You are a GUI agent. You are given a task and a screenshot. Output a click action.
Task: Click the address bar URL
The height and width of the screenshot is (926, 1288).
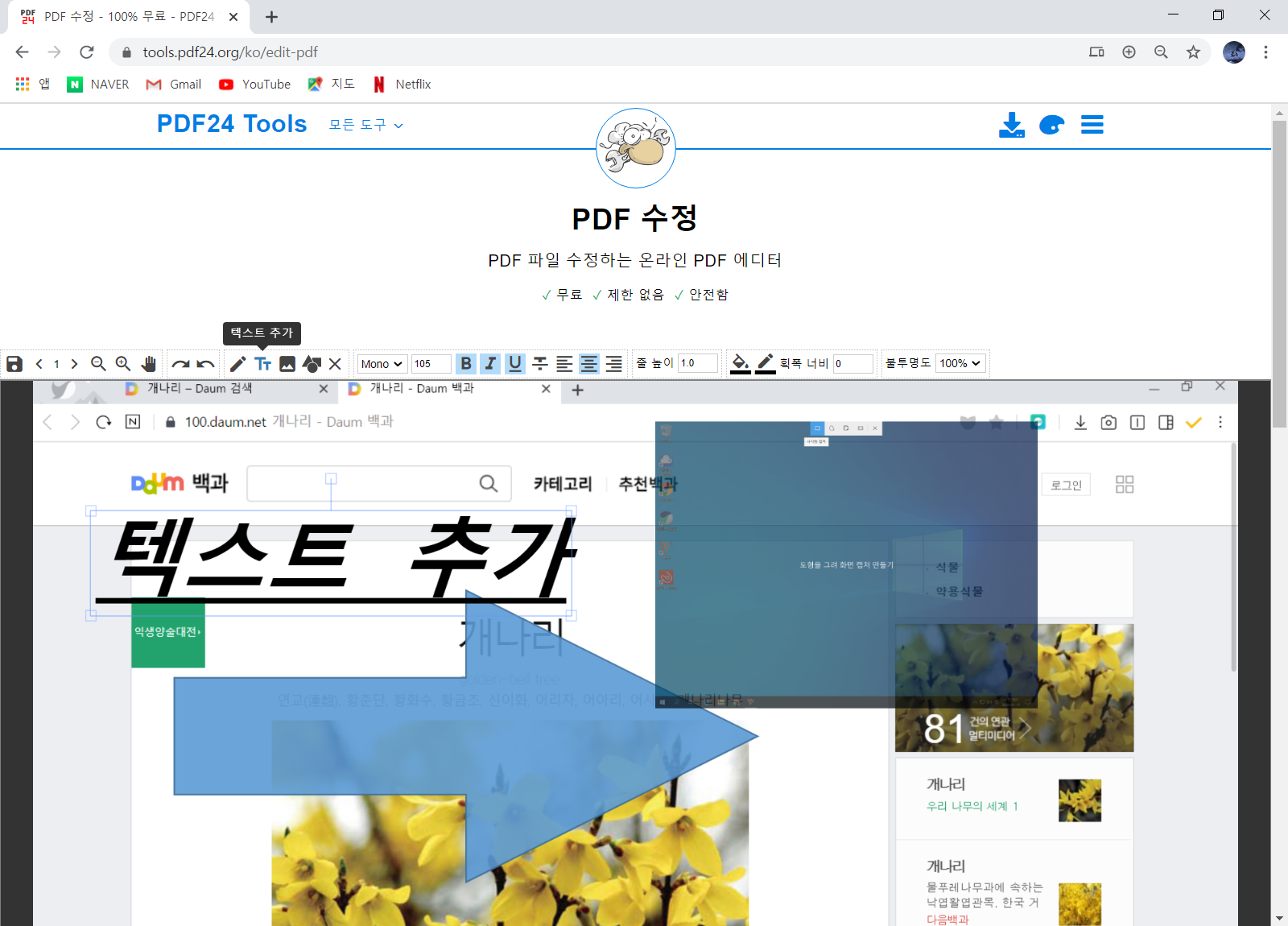click(230, 52)
